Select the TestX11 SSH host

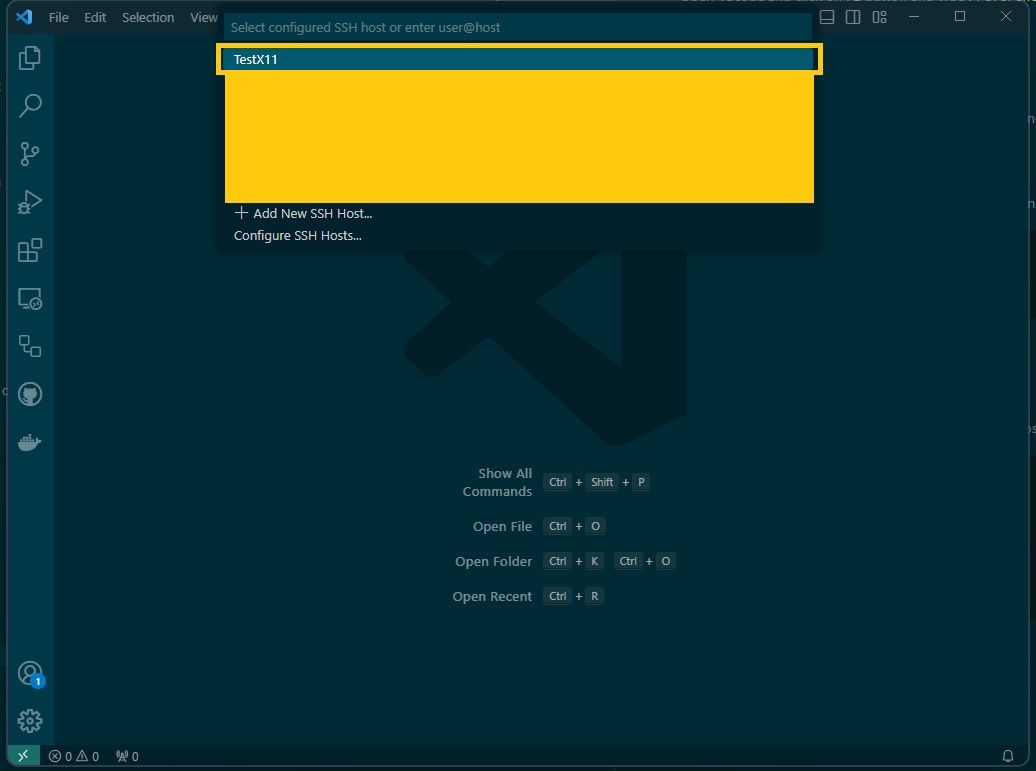(517, 59)
